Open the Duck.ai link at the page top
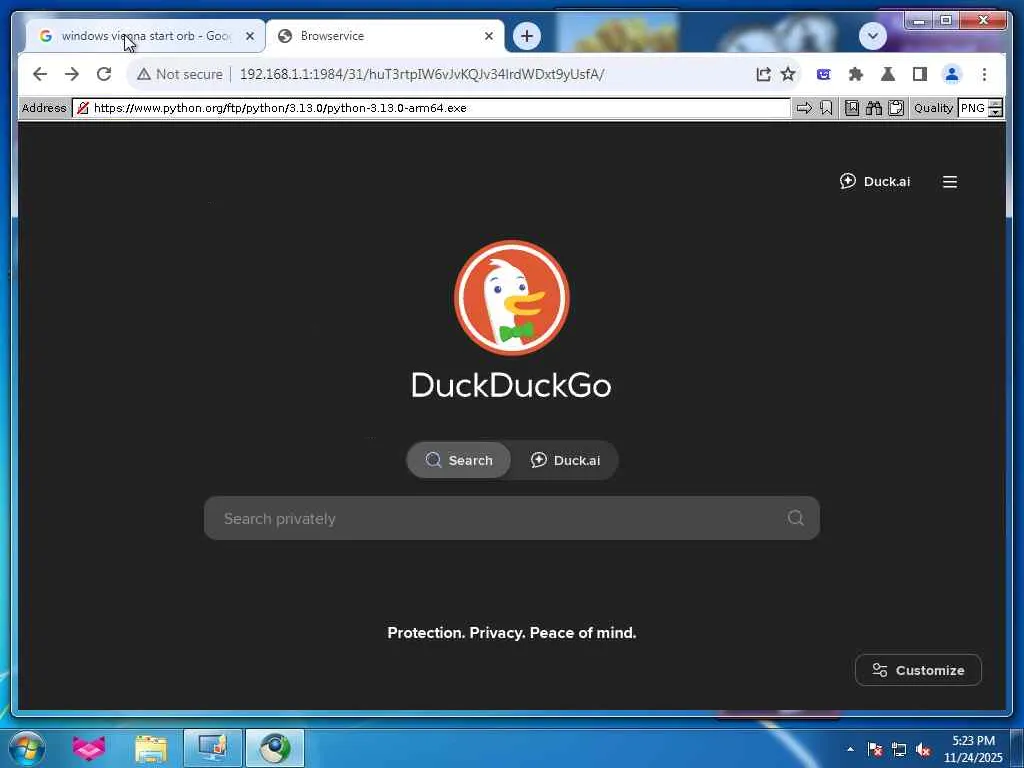 click(874, 182)
